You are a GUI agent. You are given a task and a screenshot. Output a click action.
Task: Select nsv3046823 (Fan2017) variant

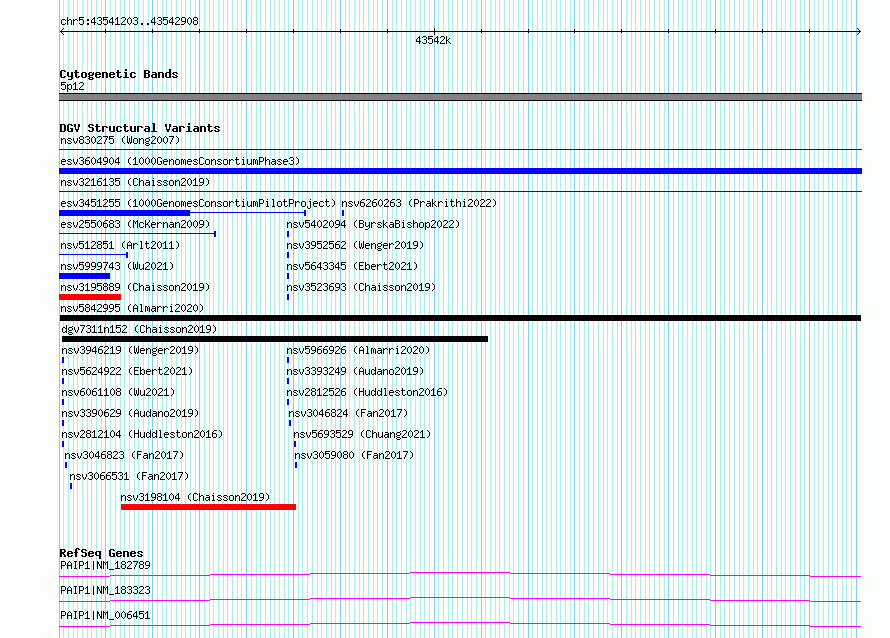(124, 455)
